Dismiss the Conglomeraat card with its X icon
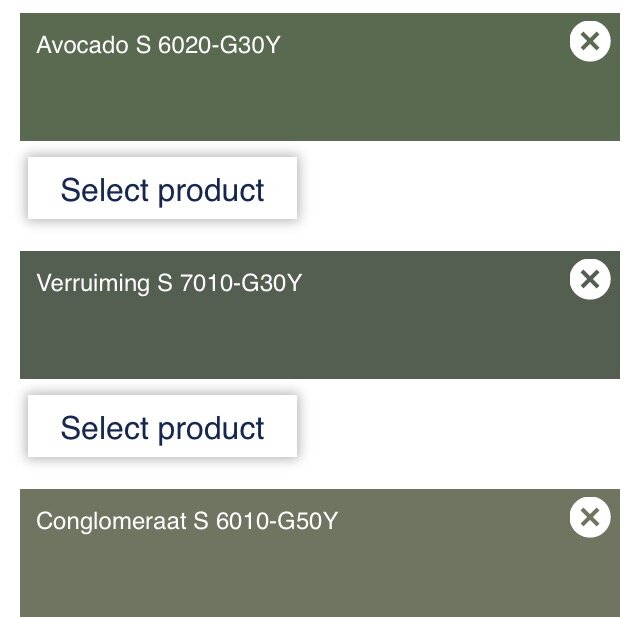 pos(590,517)
